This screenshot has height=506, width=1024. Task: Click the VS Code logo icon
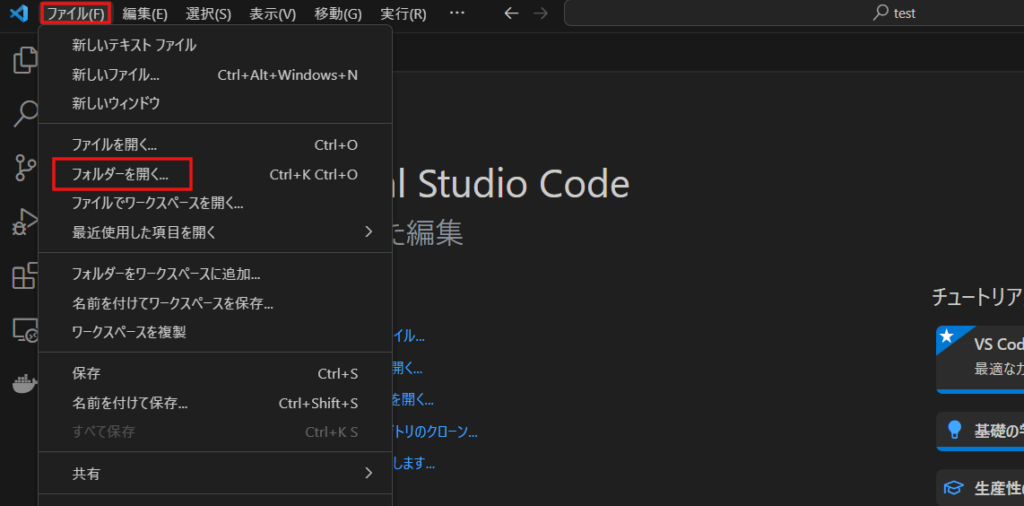[18, 14]
